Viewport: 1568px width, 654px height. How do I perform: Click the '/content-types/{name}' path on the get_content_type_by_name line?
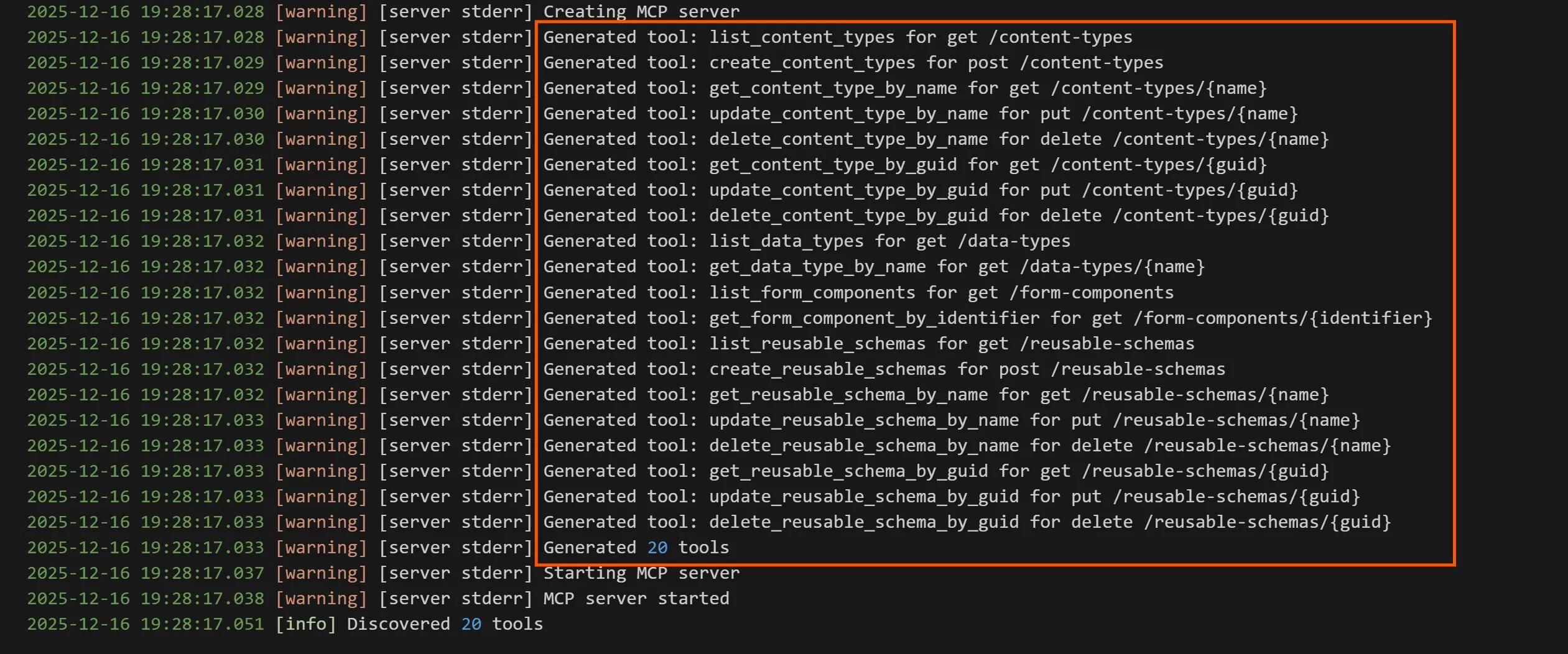[1158, 88]
